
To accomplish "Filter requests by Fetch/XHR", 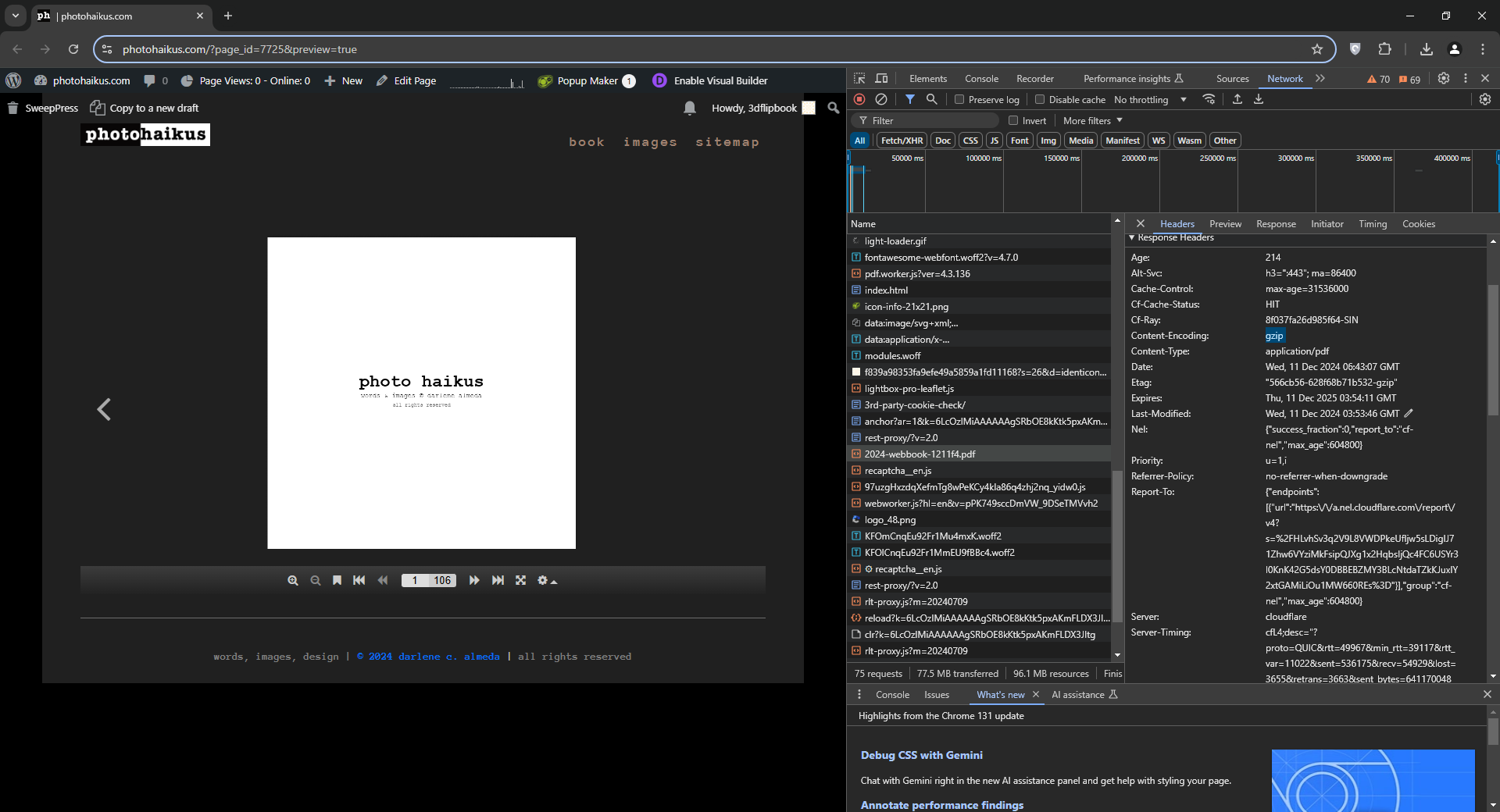I will click(x=902, y=141).
